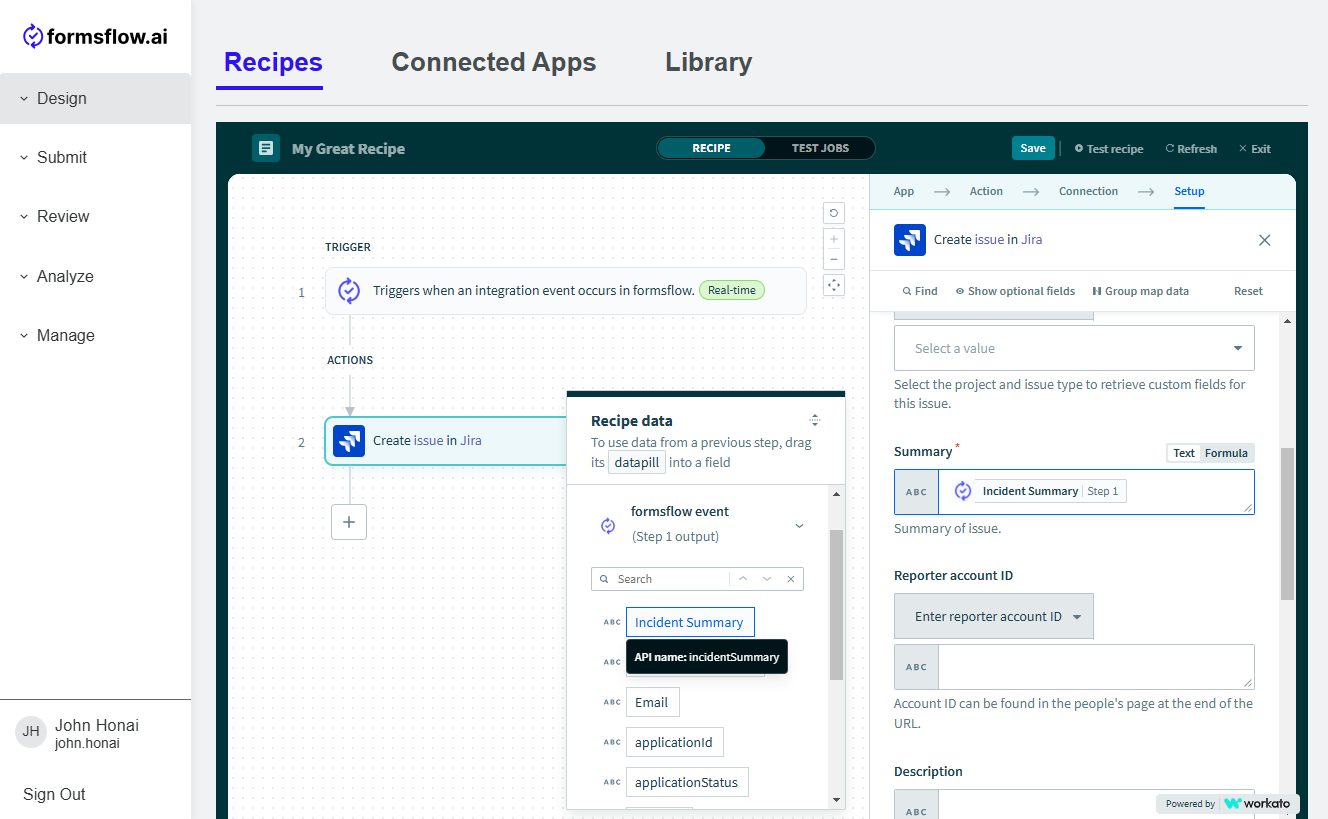Click the Recipe data panel scrollbar

(836, 605)
